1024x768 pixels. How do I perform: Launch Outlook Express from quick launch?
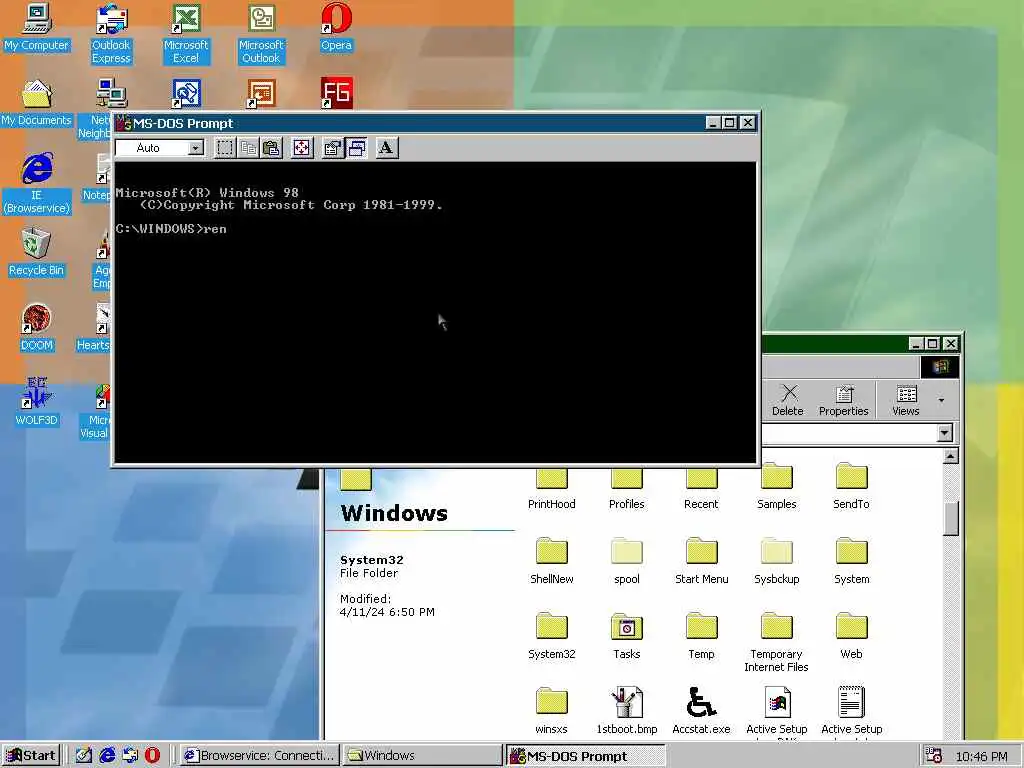point(130,756)
